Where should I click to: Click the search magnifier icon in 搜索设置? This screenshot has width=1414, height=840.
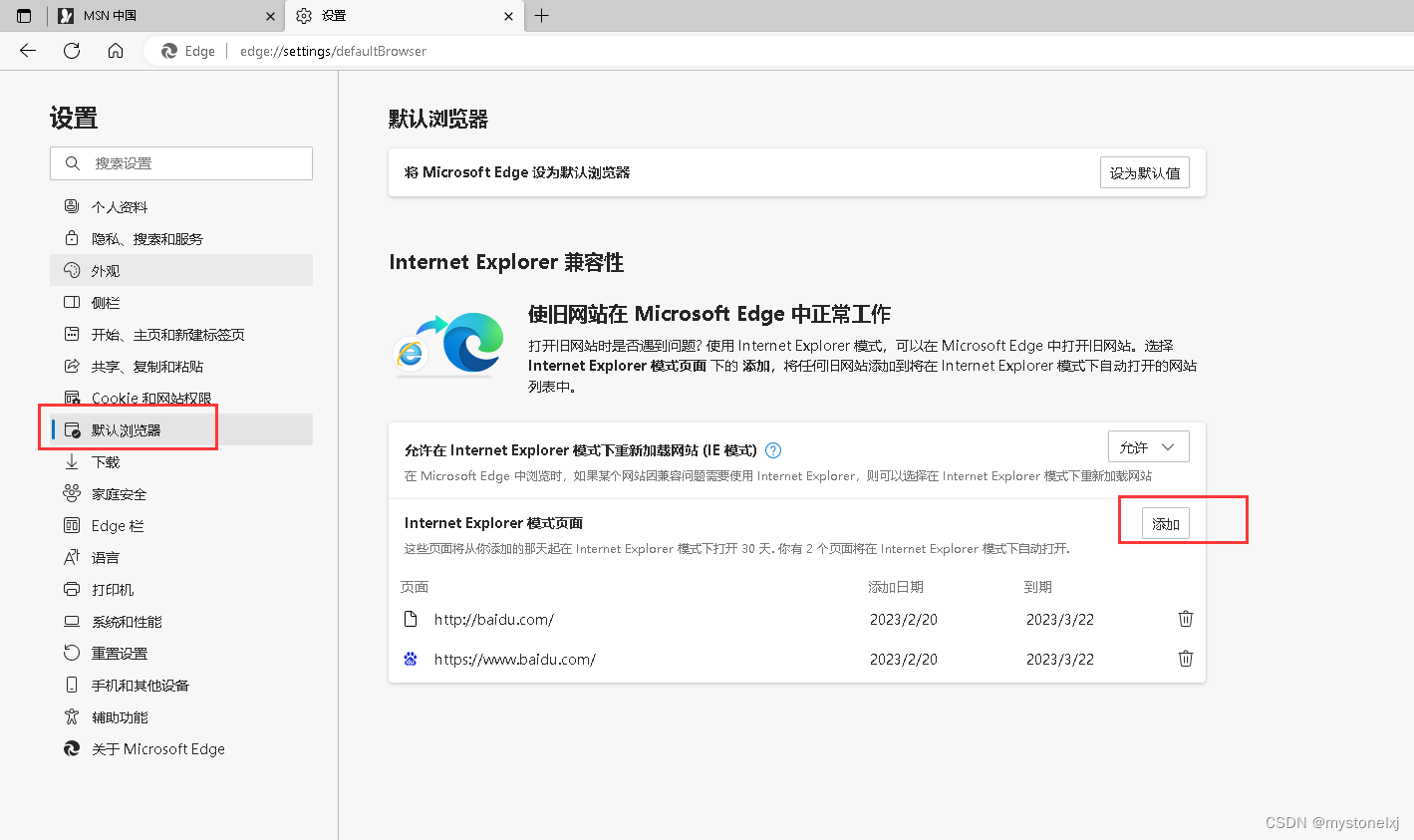tap(73, 163)
